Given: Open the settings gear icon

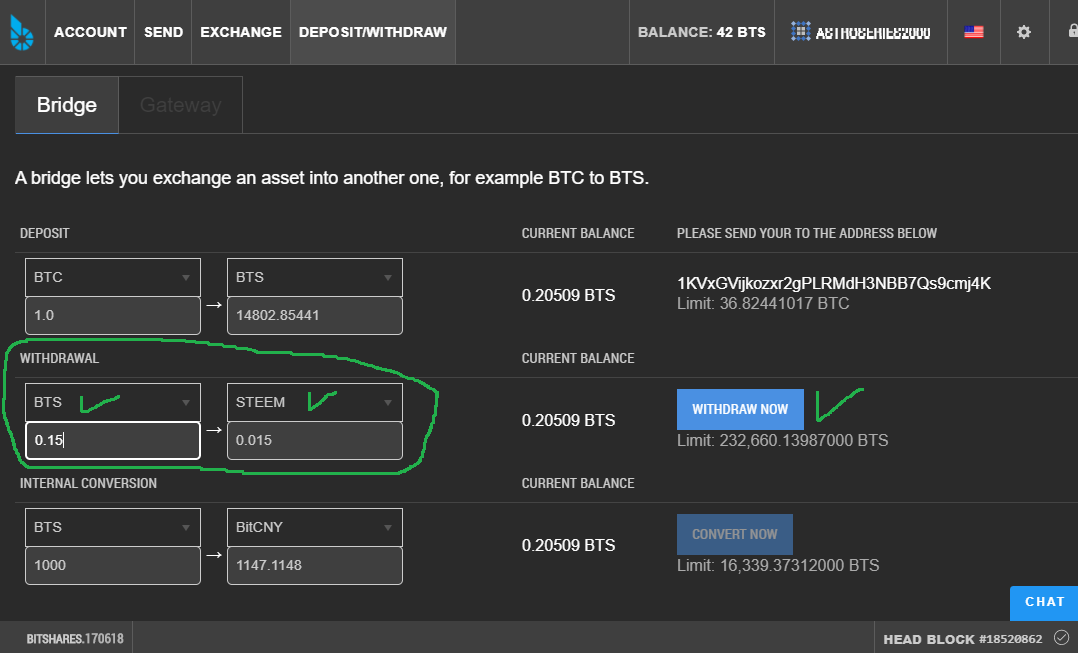Looking at the screenshot, I should point(1024,32).
